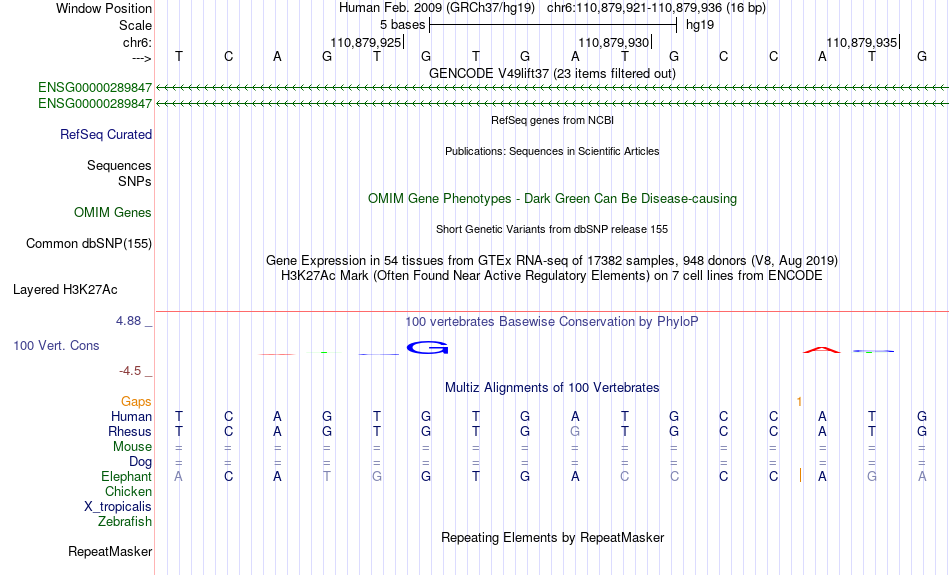950x575 pixels.
Task: Click the Window Position label
Action: [x=104, y=8]
